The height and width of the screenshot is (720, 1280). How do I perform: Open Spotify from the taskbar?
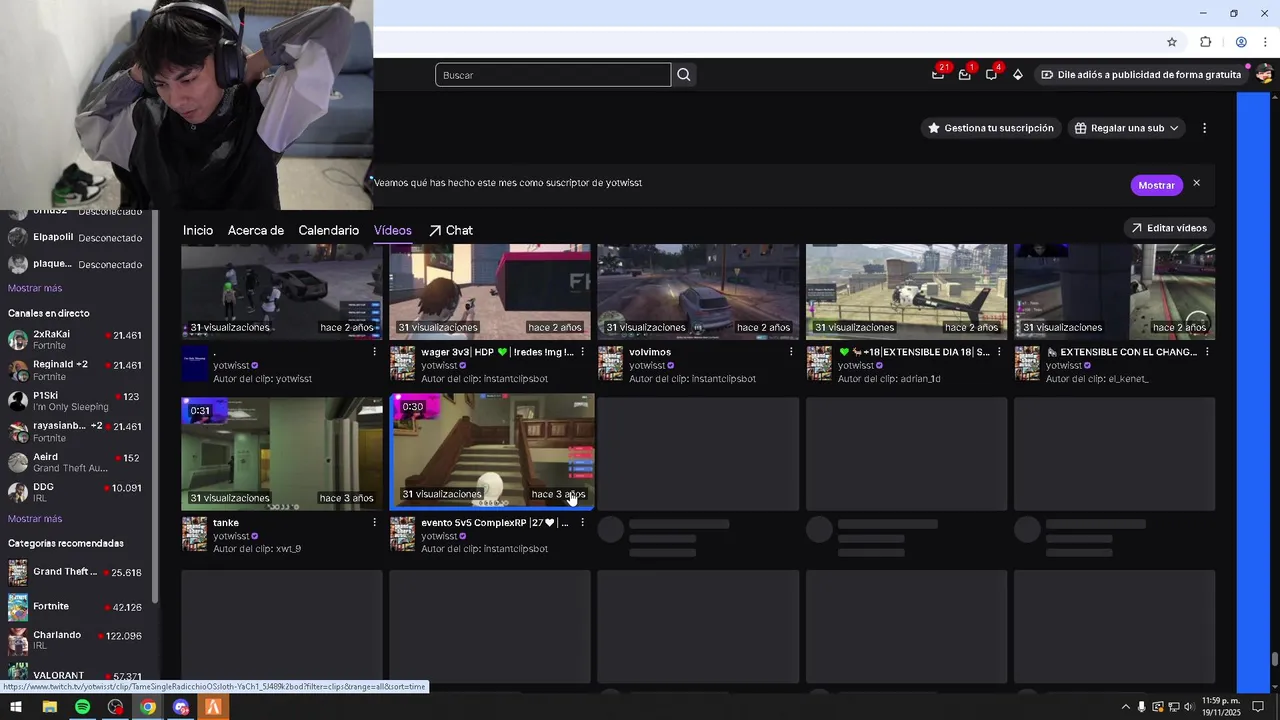[x=82, y=707]
